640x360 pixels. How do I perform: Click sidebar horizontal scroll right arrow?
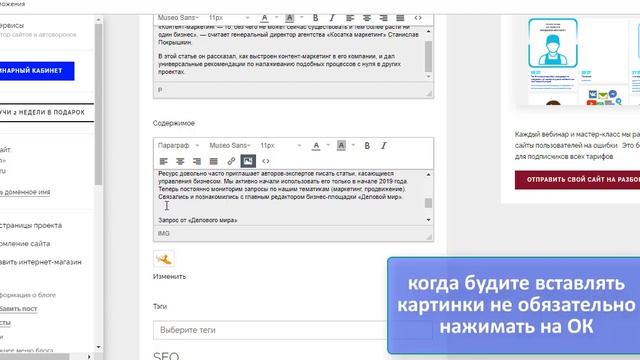(89, 357)
